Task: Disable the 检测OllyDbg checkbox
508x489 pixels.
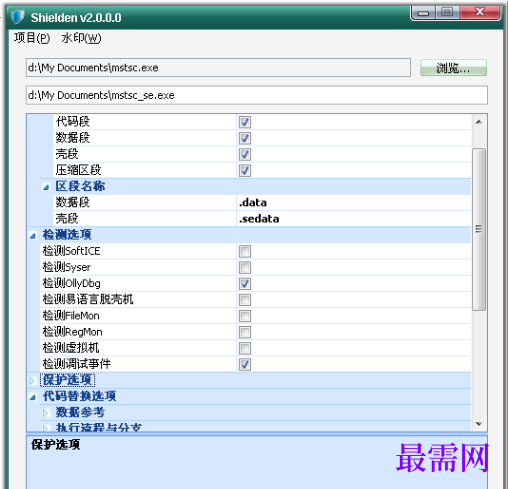Action: [245, 284]
